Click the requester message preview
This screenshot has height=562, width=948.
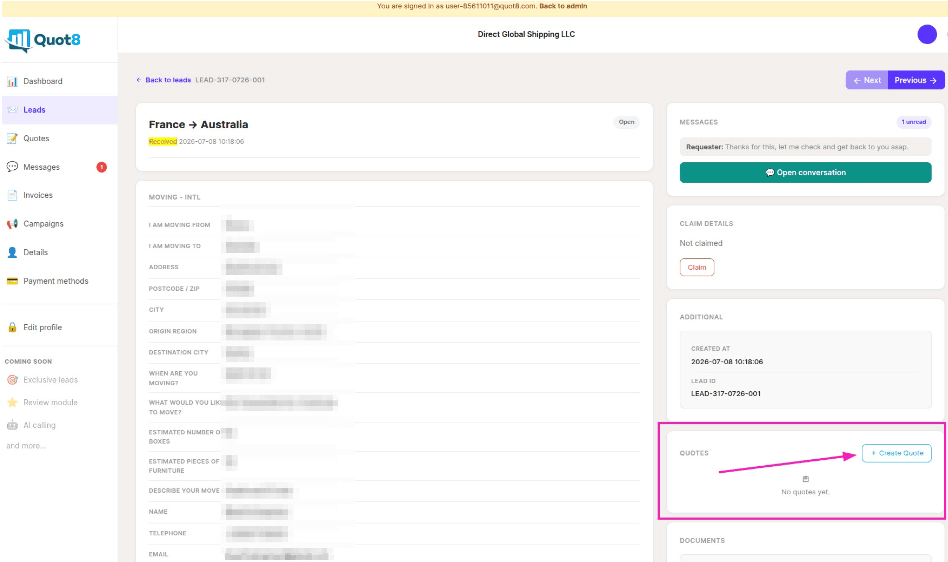pyautogui.click(x=805, y=147)
